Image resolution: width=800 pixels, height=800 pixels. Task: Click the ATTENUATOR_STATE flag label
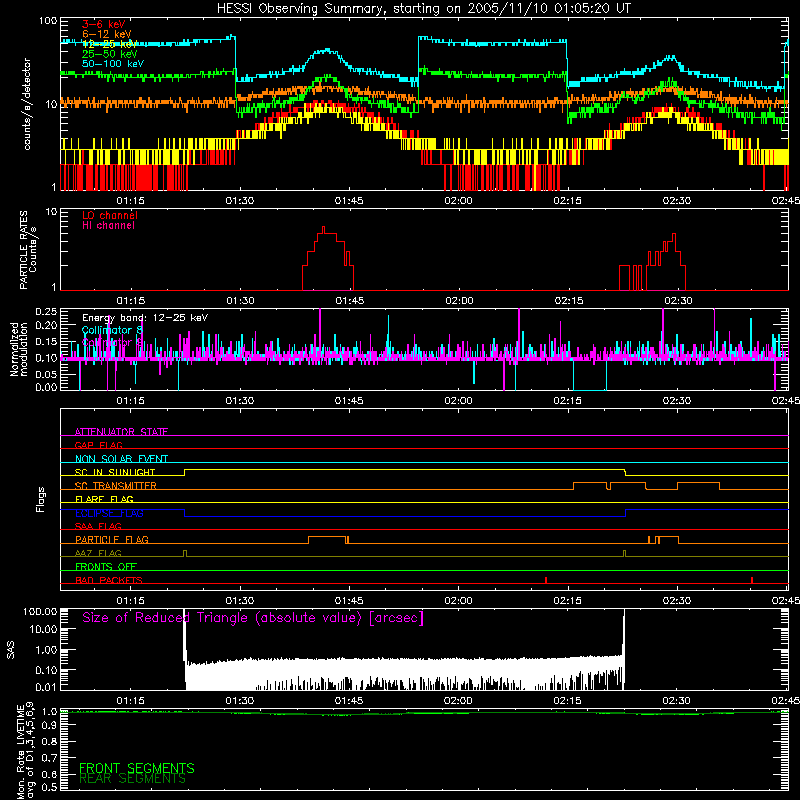coord(121,432)
